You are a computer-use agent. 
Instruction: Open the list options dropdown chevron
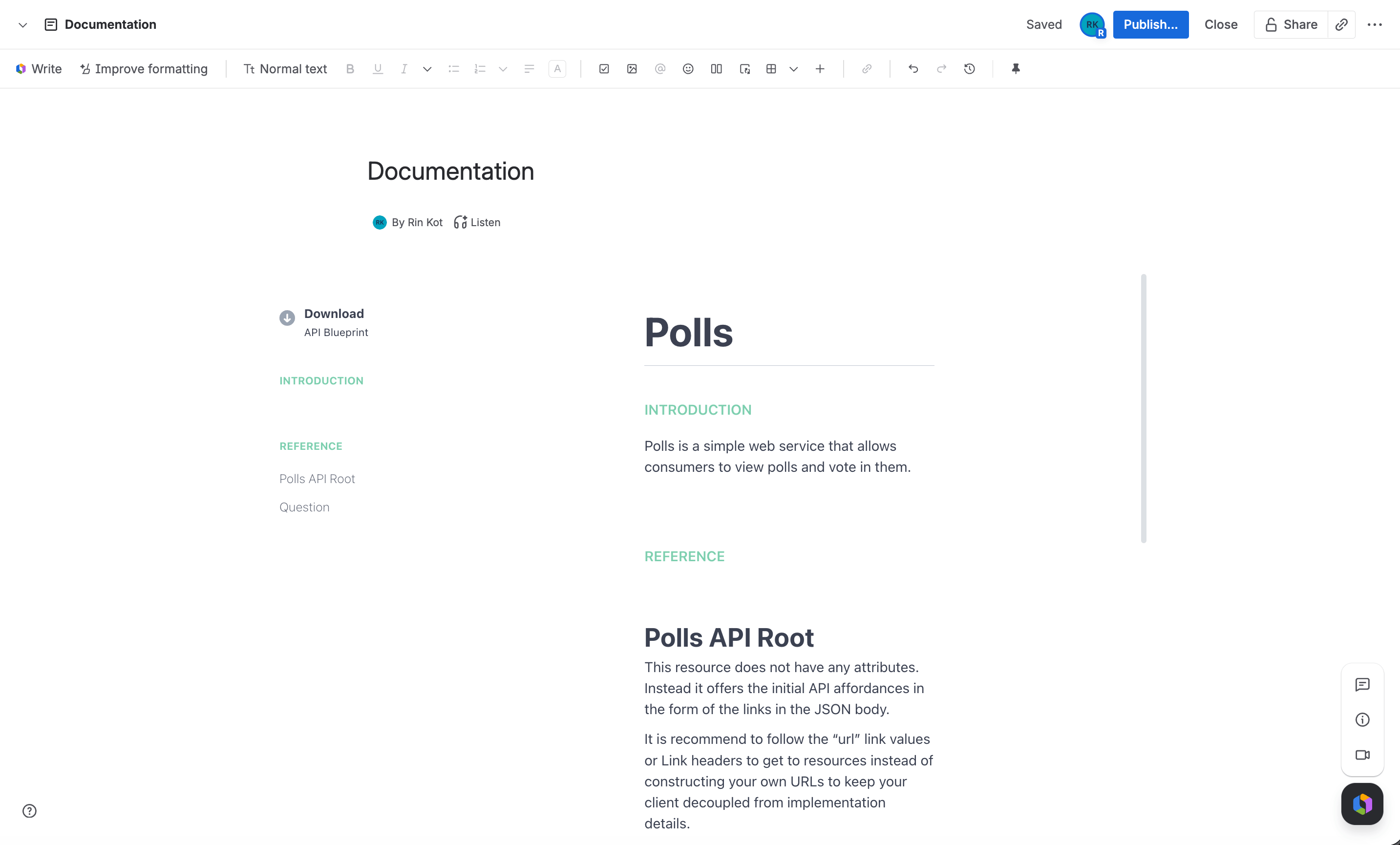(x=503, y=69)
